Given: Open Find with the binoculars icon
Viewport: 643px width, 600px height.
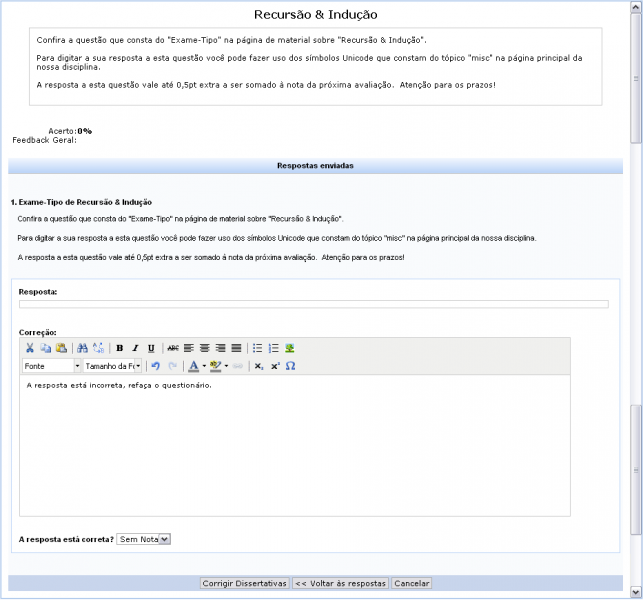Looking at the screenshot, I should pyautogui.click(x=82, y=348).
